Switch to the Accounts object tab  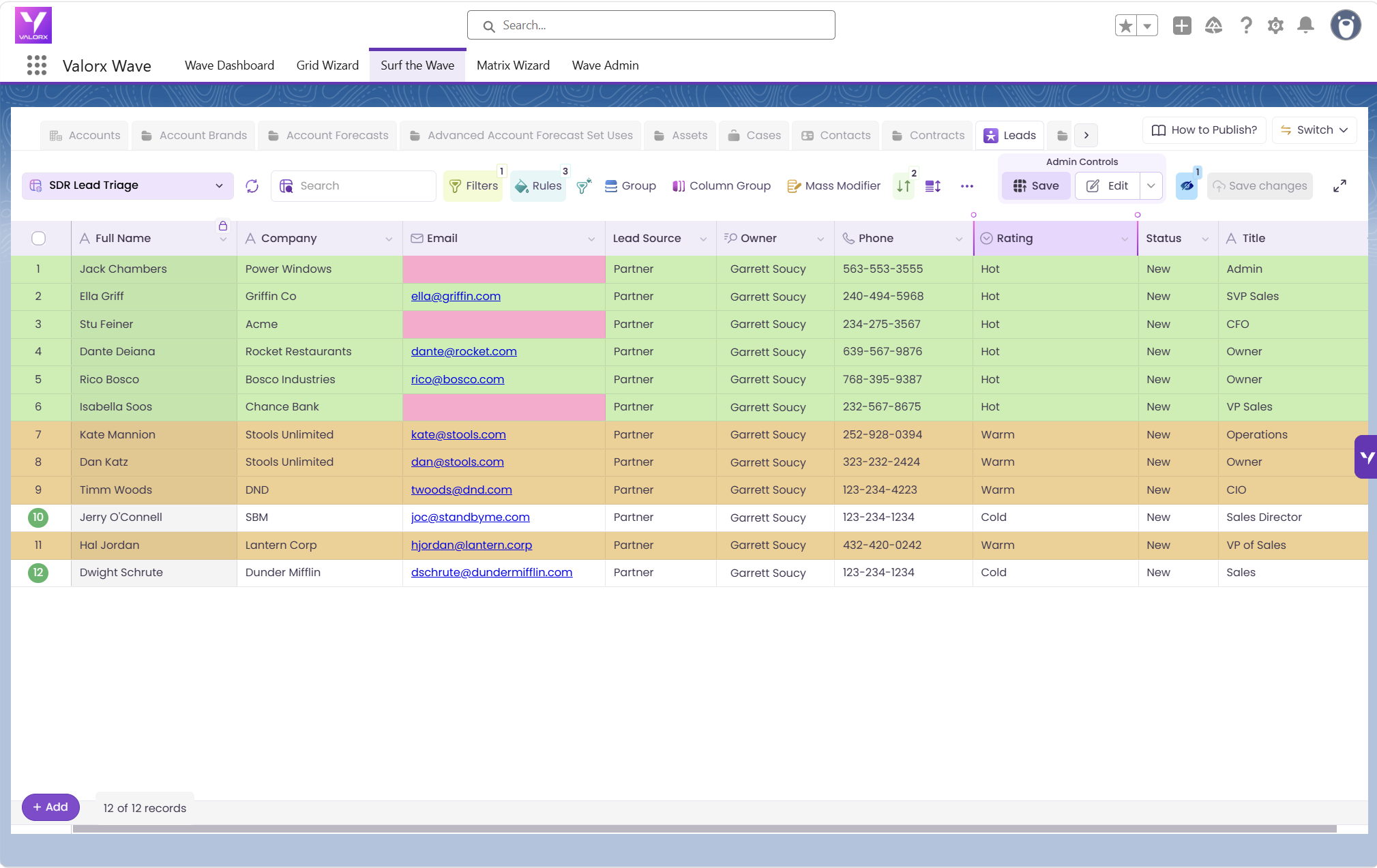point(85,136)
